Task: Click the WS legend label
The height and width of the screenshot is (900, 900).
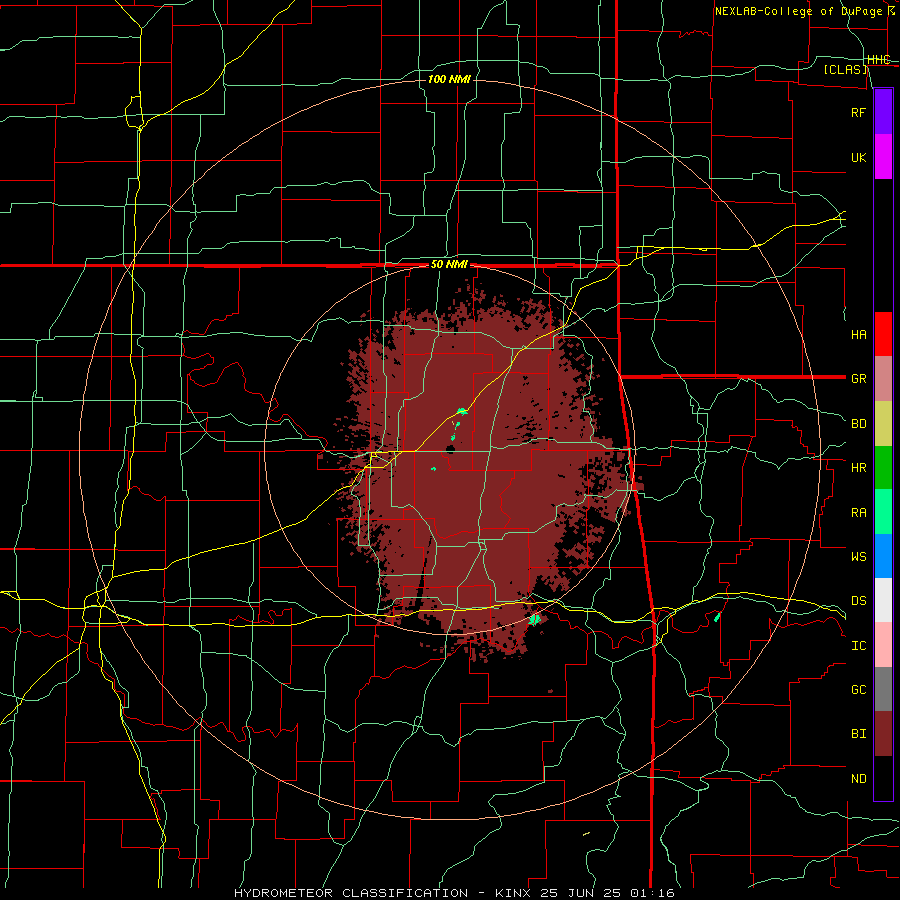Action: 858,556
